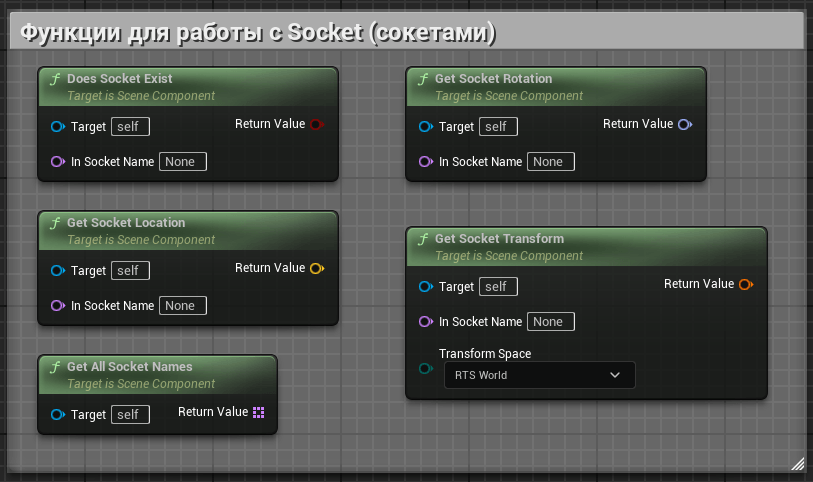
Task: Click Transform Space input pin
Action: (x=425, y=369)
